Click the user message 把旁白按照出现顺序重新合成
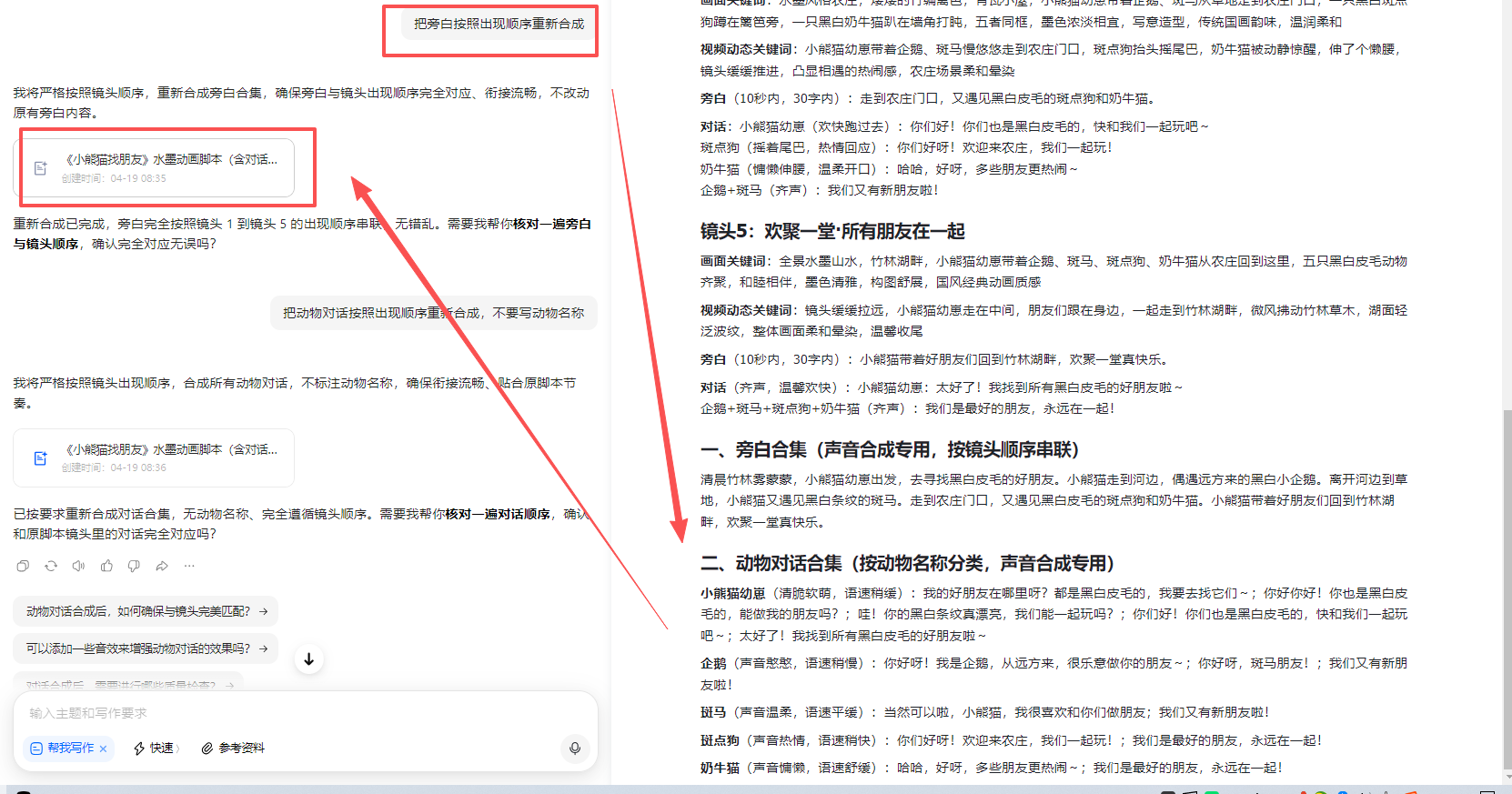Image resolution: width=1512 pixels, height=794 pixels. [499, 24]
